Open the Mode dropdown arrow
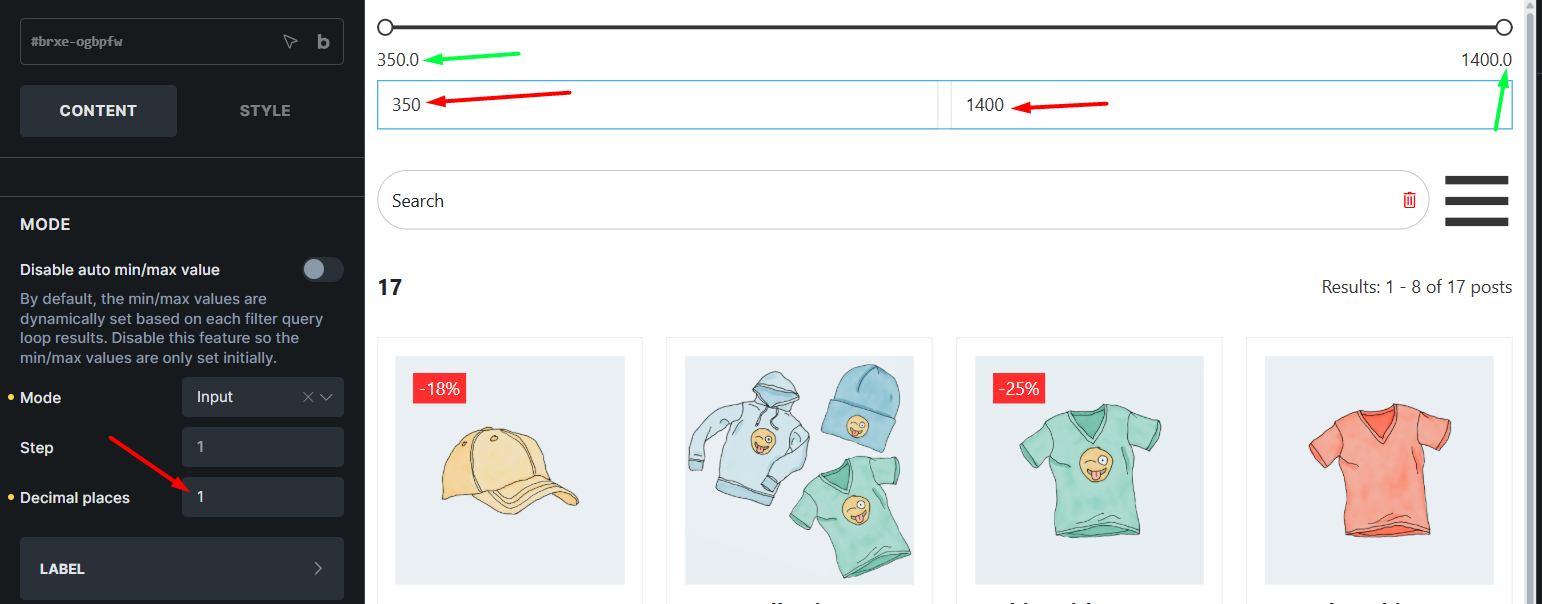The image size is (1542, 604). click(x=326, y=397)
